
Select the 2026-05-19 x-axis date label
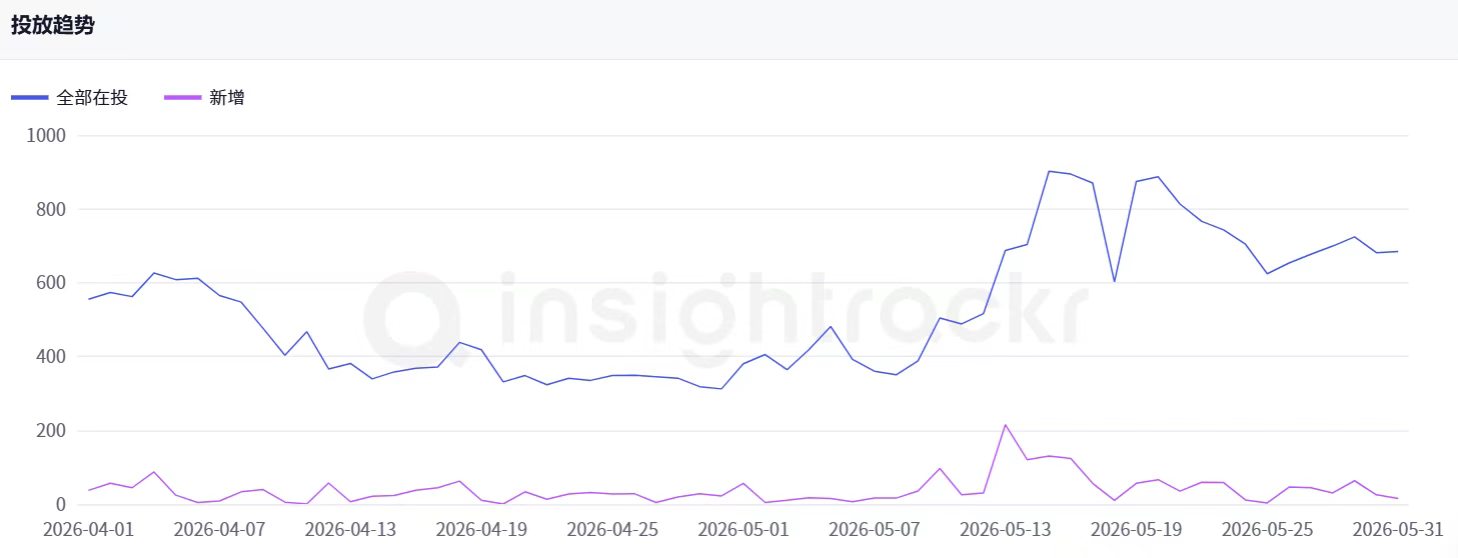point(1136,529)
